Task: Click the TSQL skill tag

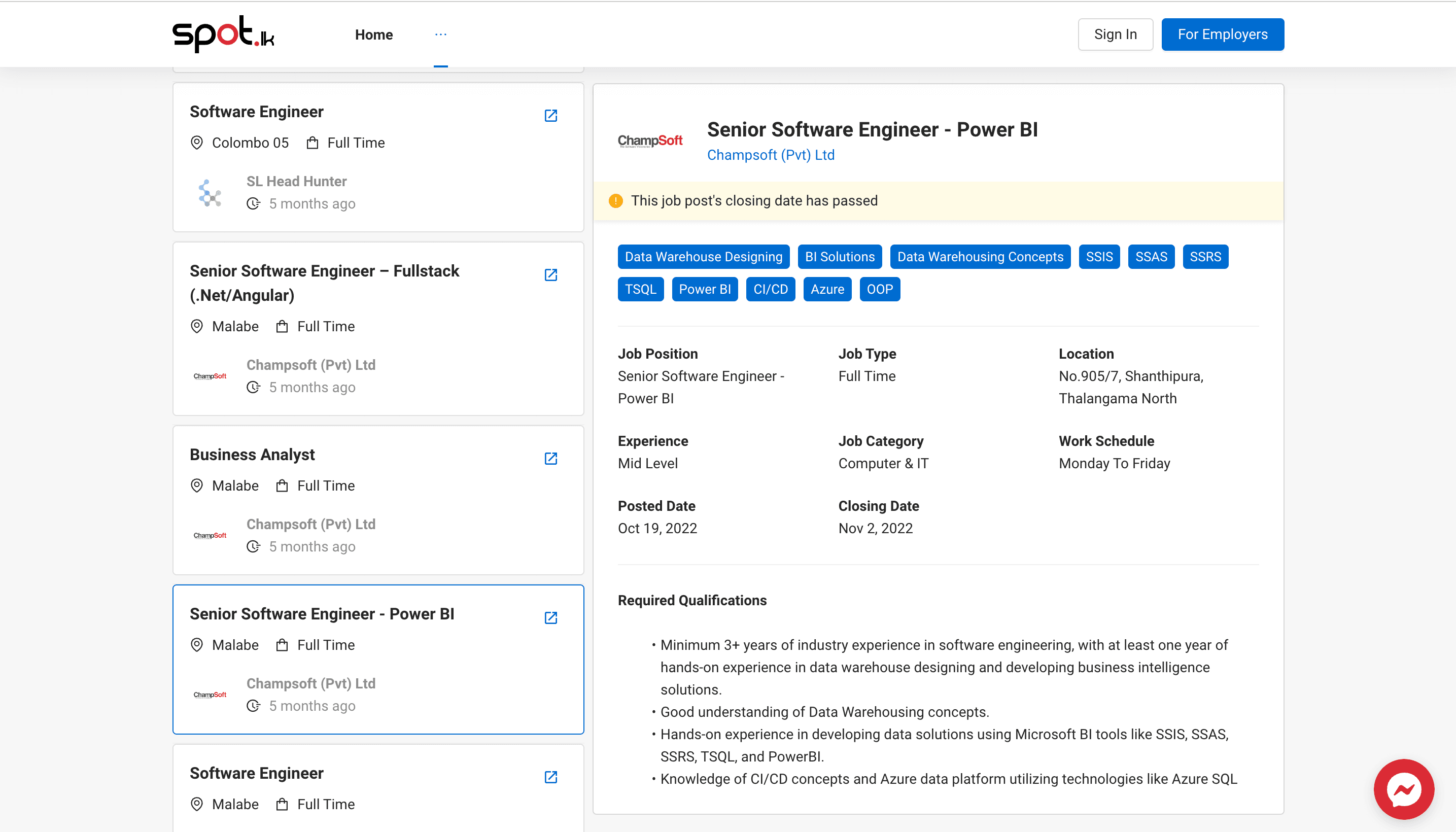Action: [x=641, y=290]
